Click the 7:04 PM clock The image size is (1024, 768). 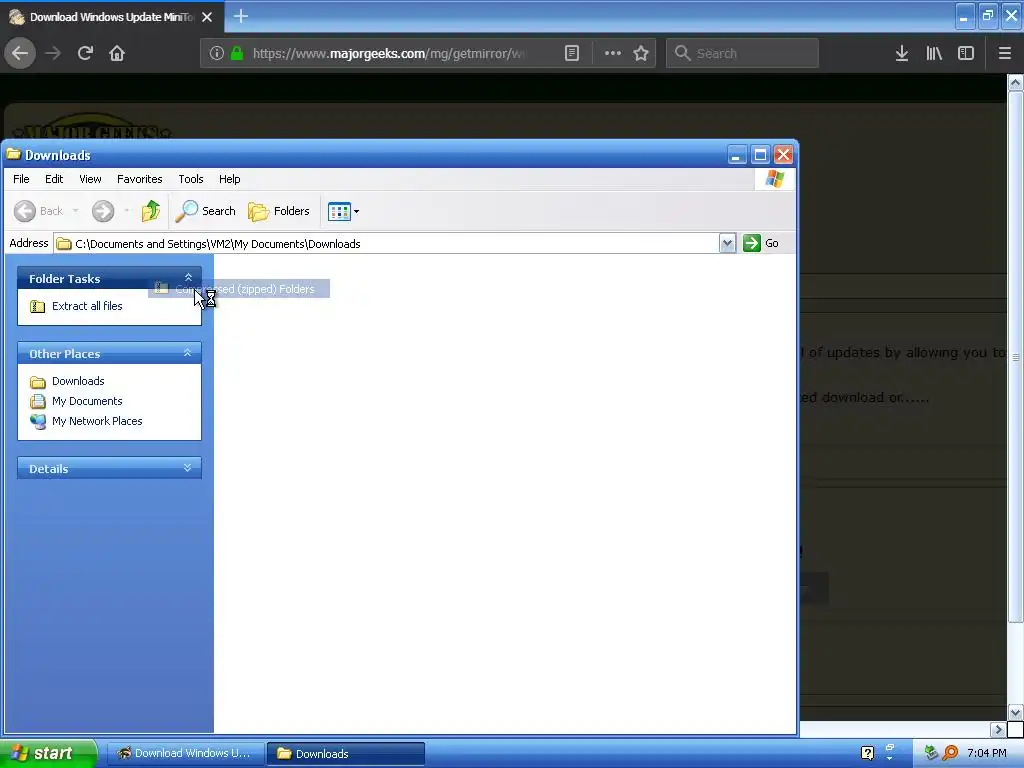click(987, 754)
